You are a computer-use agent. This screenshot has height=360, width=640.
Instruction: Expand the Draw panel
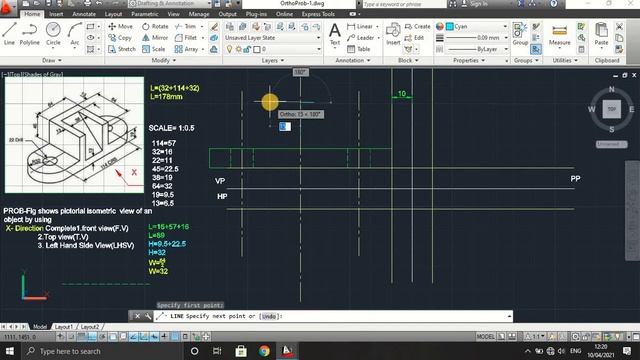[52, 60]
